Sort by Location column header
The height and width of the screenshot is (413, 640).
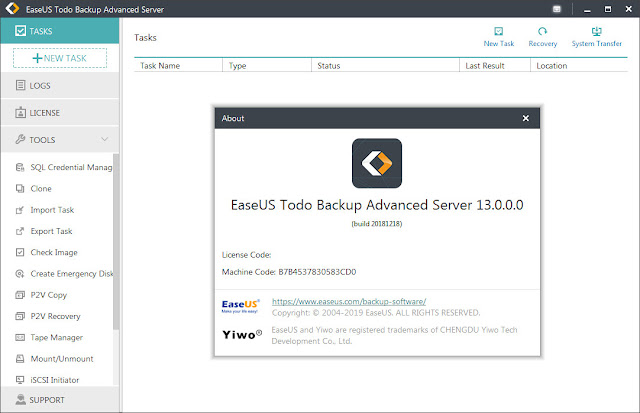pos(579,65)
